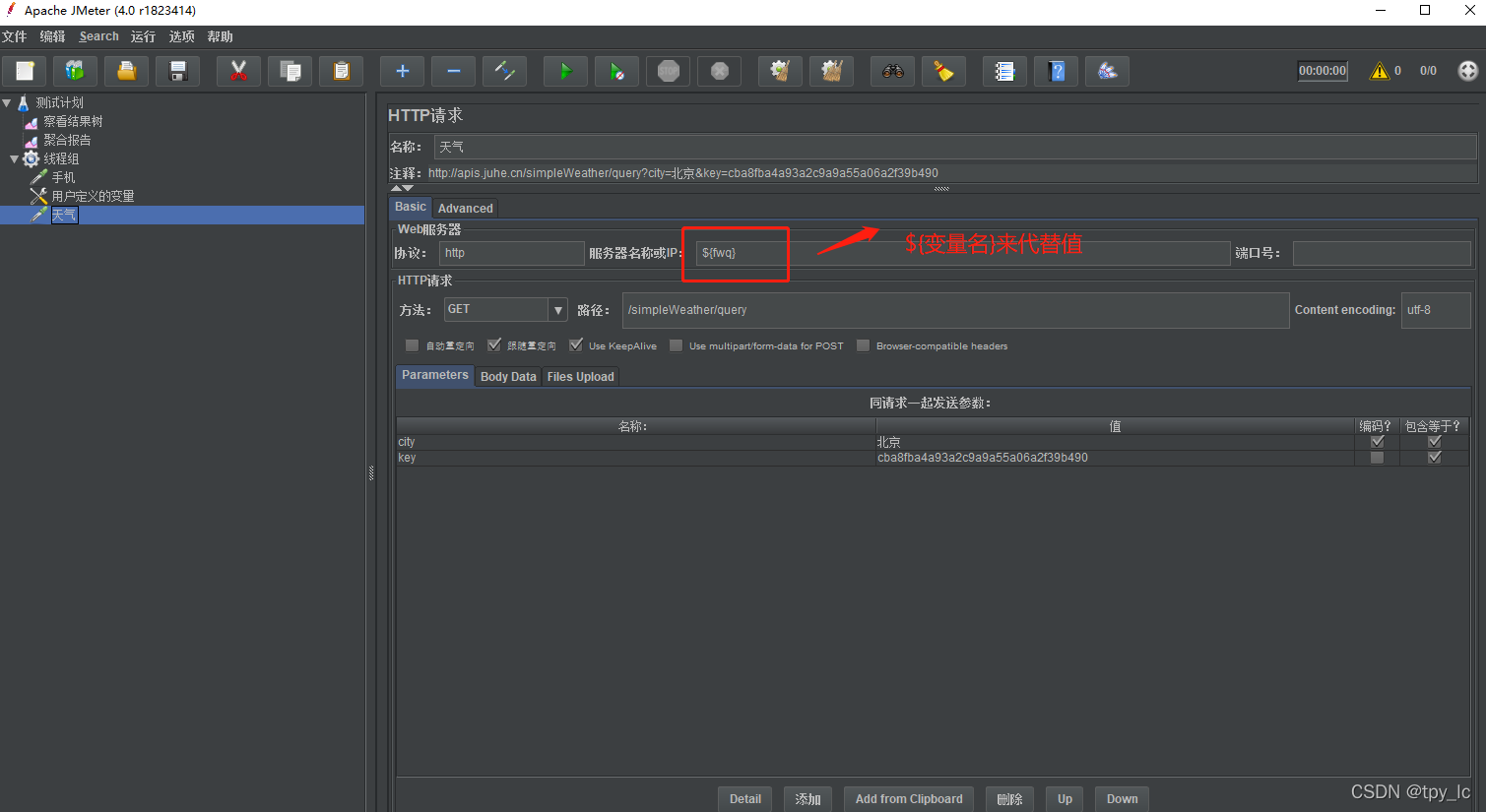Click the Open file folder icon

click(x=126, y=71)
